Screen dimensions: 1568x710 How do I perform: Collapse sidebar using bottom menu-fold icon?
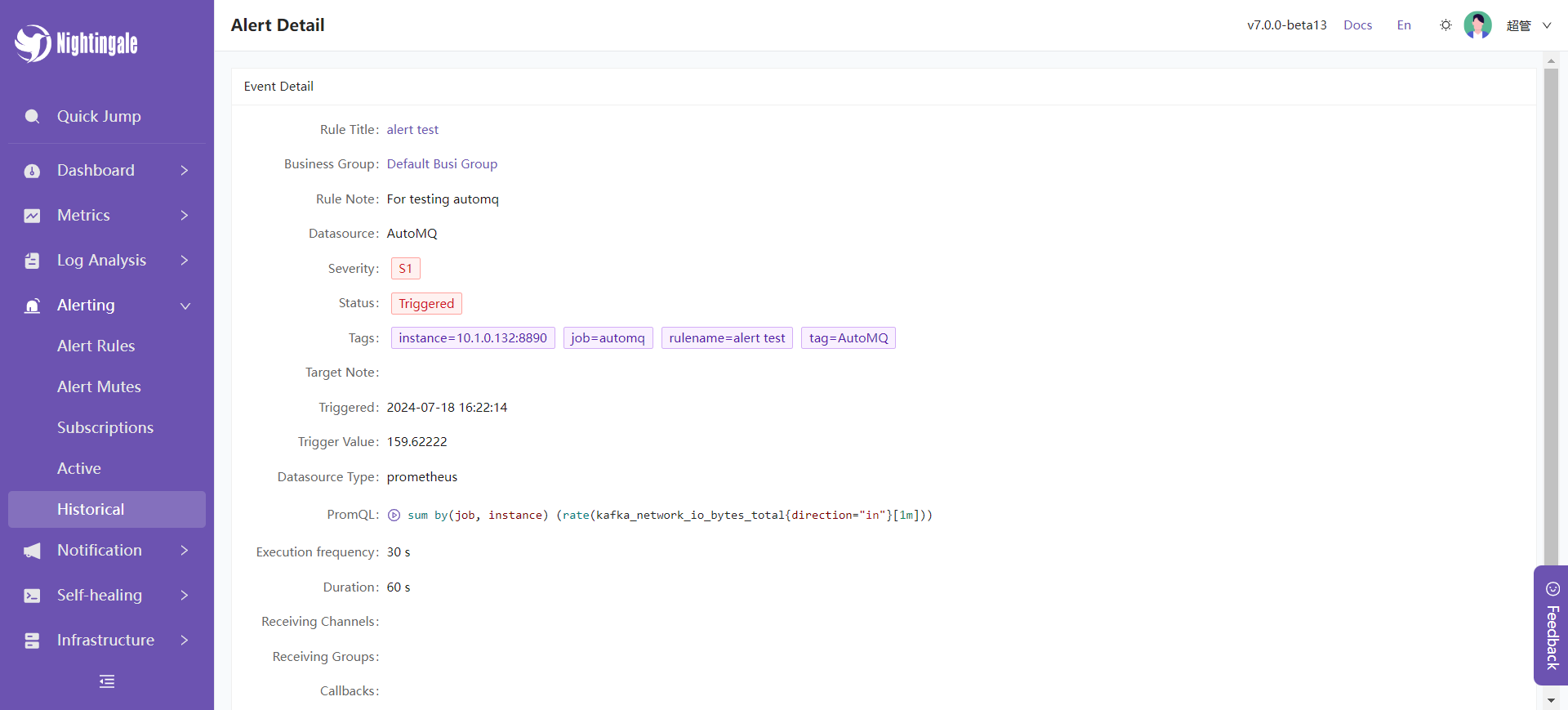(x=107, y=681)
